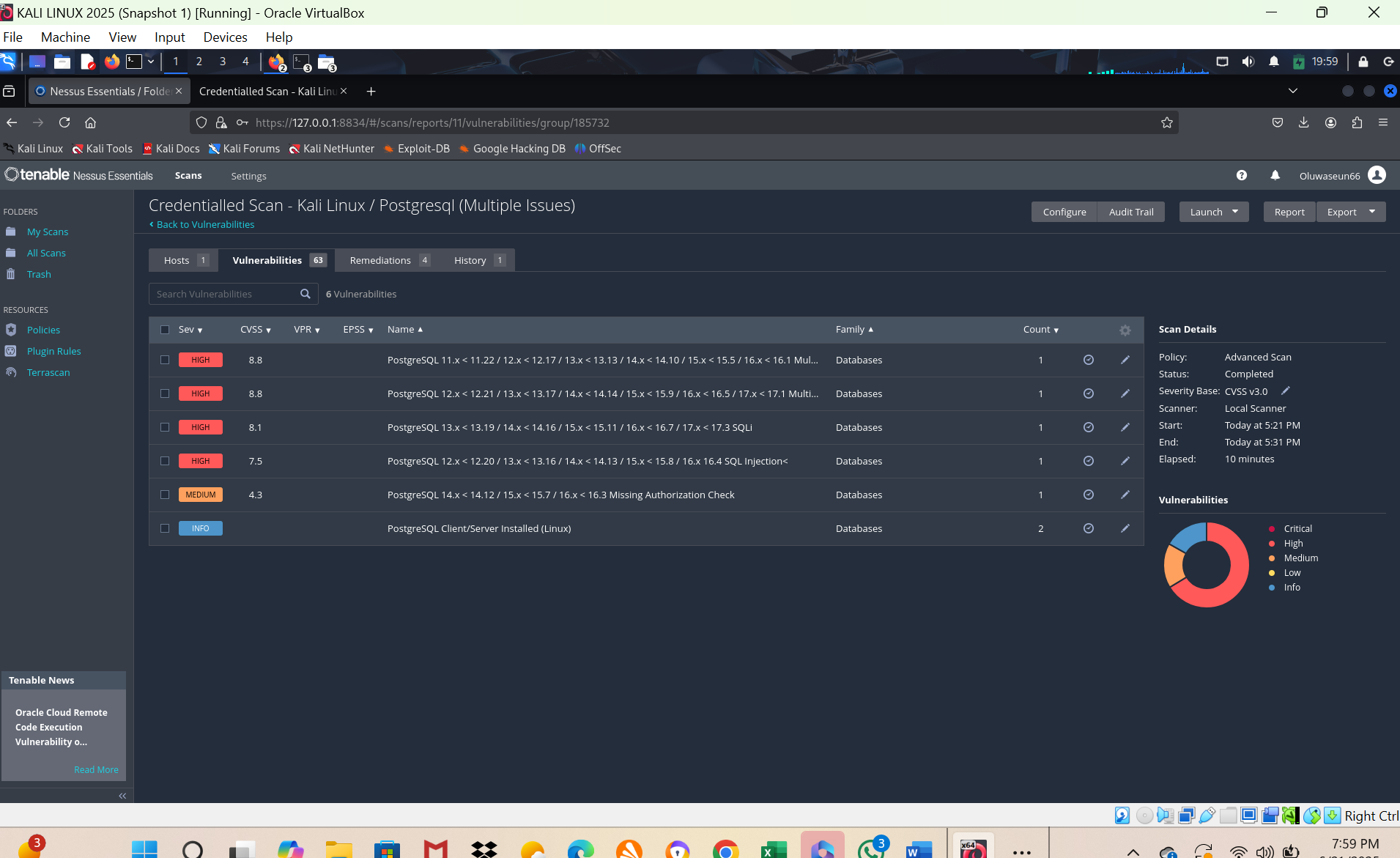
Task: Click the Kali volume speaker icon
Action: [x=1248, y=62]
